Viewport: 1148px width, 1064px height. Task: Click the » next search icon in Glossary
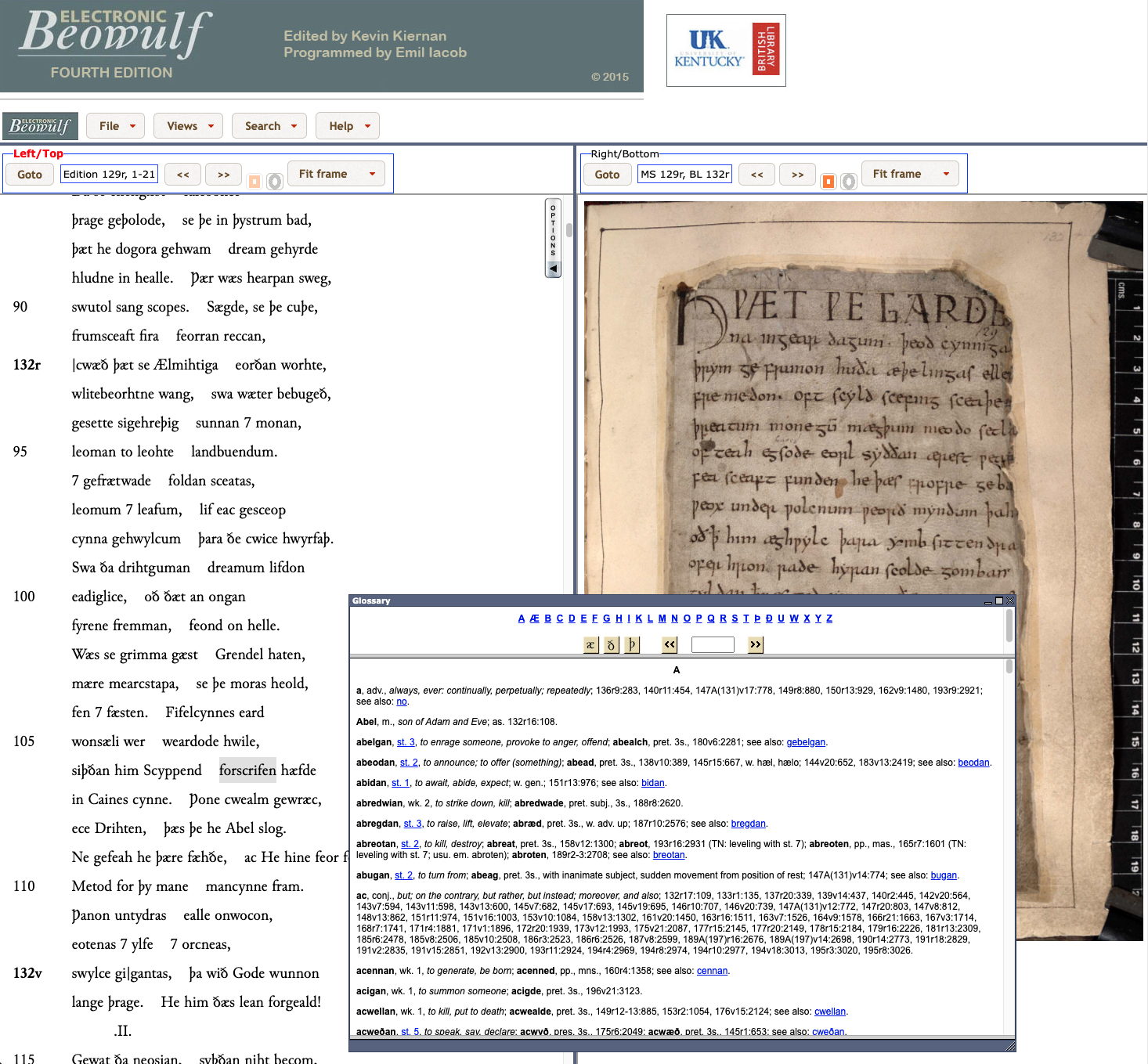pyautogui.click(x=755, y=644)
